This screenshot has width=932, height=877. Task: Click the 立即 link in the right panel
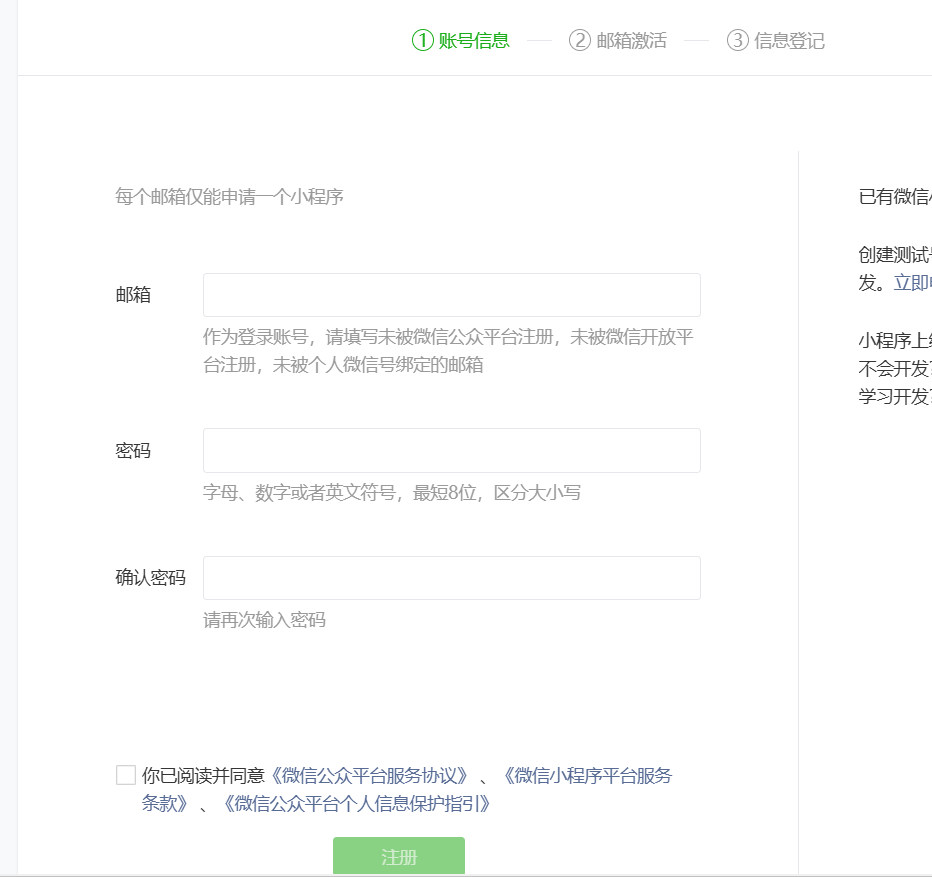coord(912,282)
